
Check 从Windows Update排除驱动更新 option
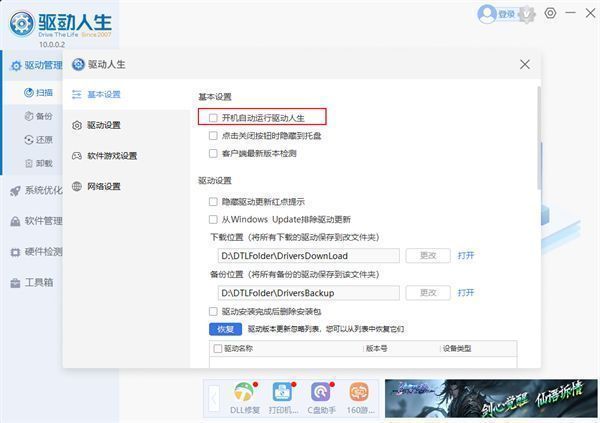(x=213, y=219)
